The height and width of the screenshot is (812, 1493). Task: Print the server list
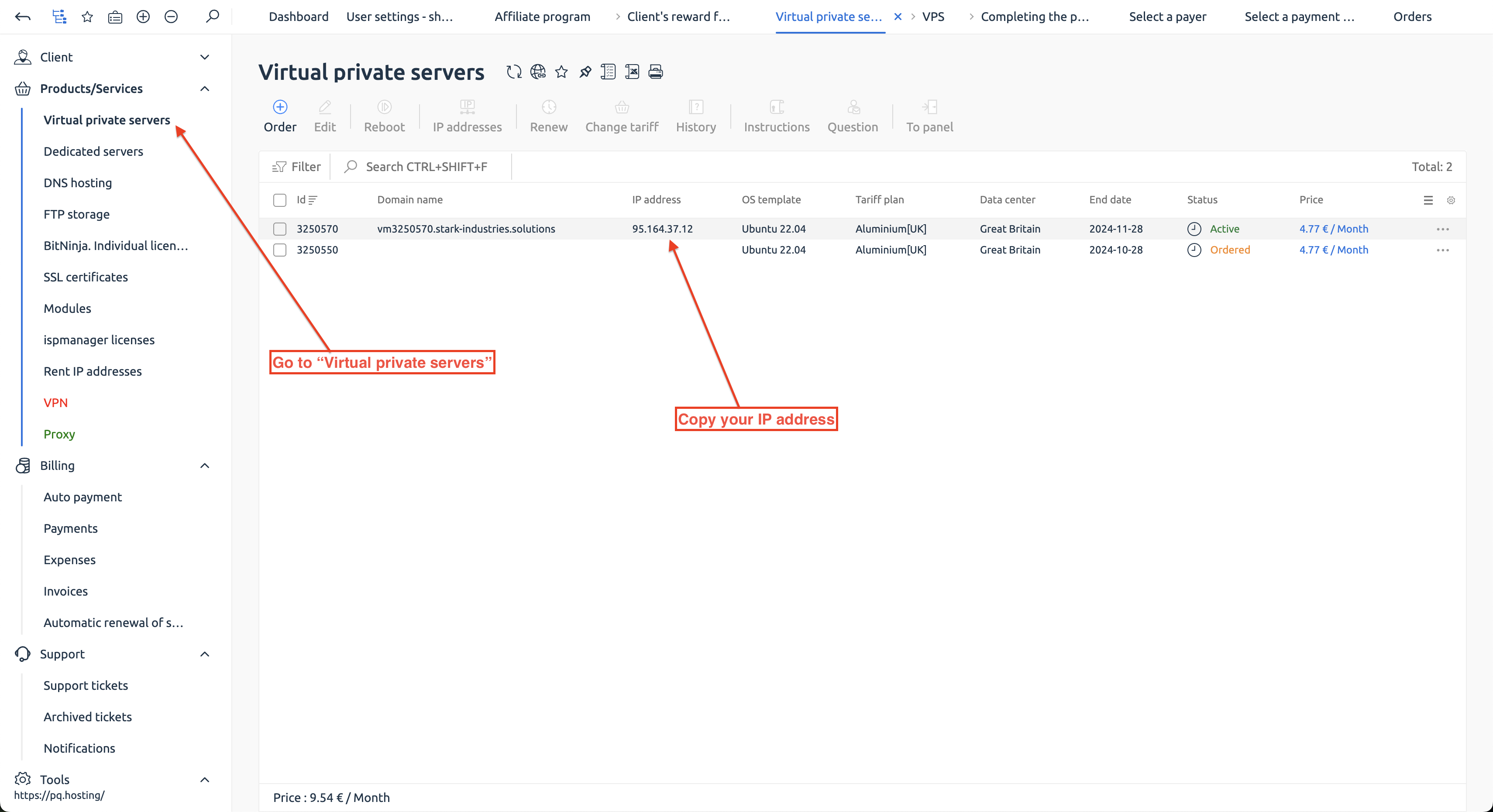click(x=656, y=72)
